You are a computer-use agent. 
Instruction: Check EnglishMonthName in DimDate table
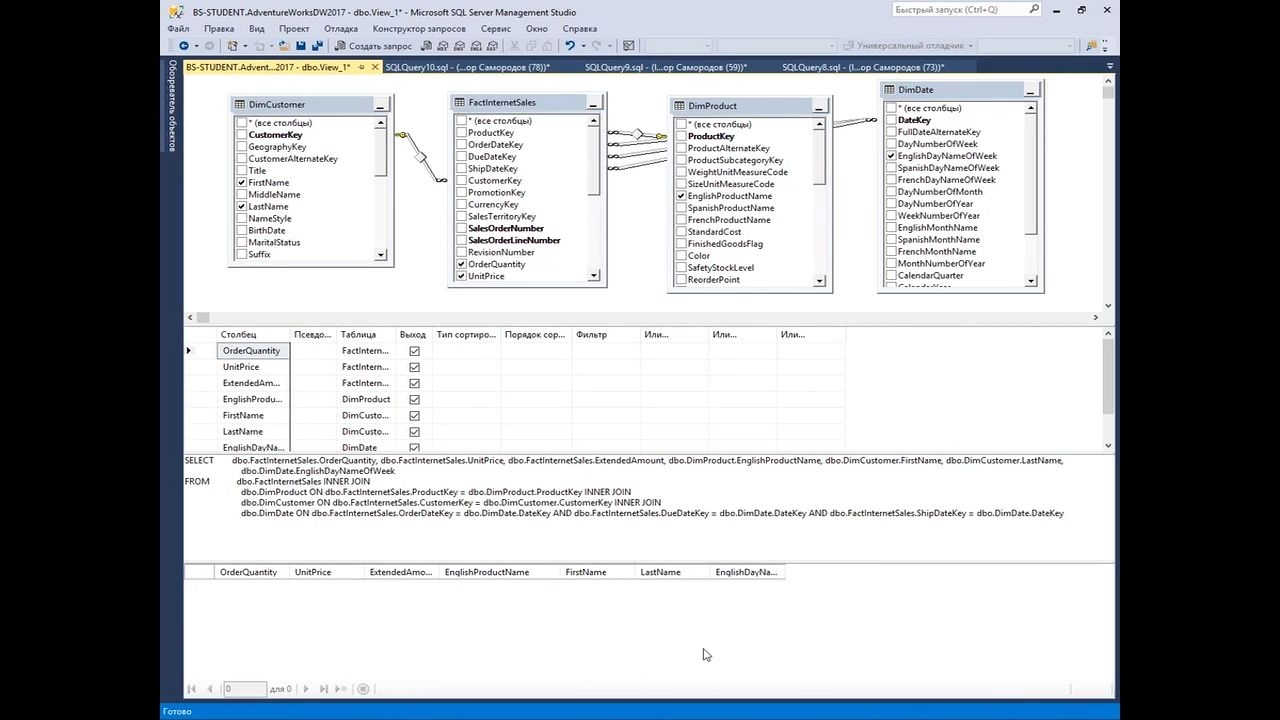(x=891, y=228)
